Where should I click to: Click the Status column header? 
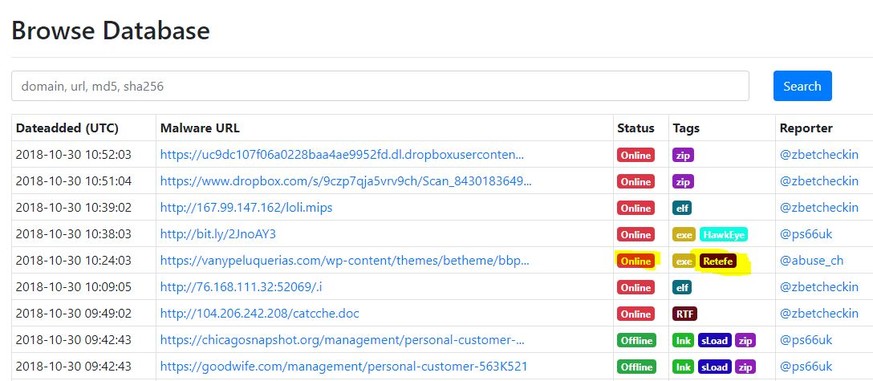pos(636,128)
